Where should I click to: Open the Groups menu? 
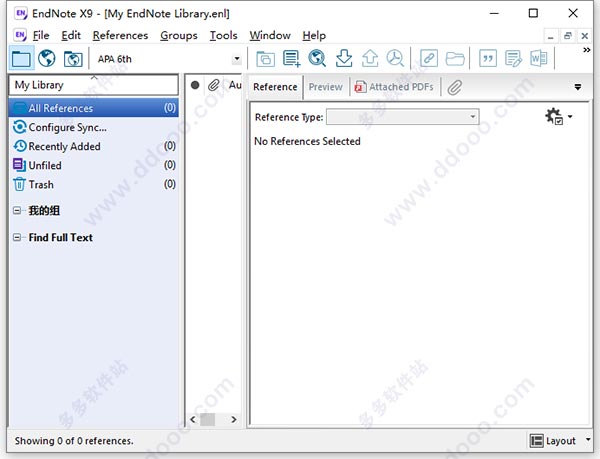[179, 35]
